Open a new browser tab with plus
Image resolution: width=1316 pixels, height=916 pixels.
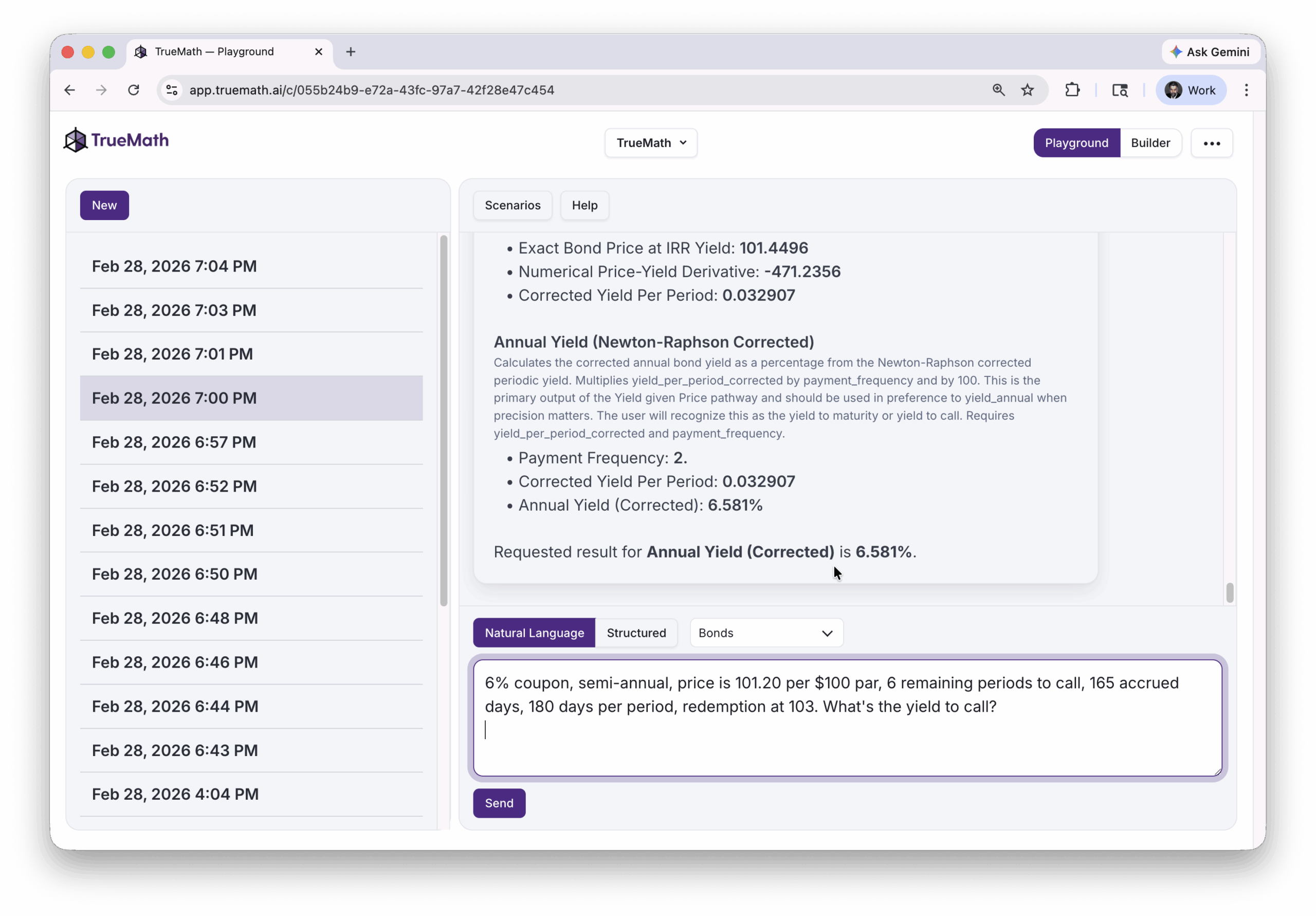coord(351,51)
